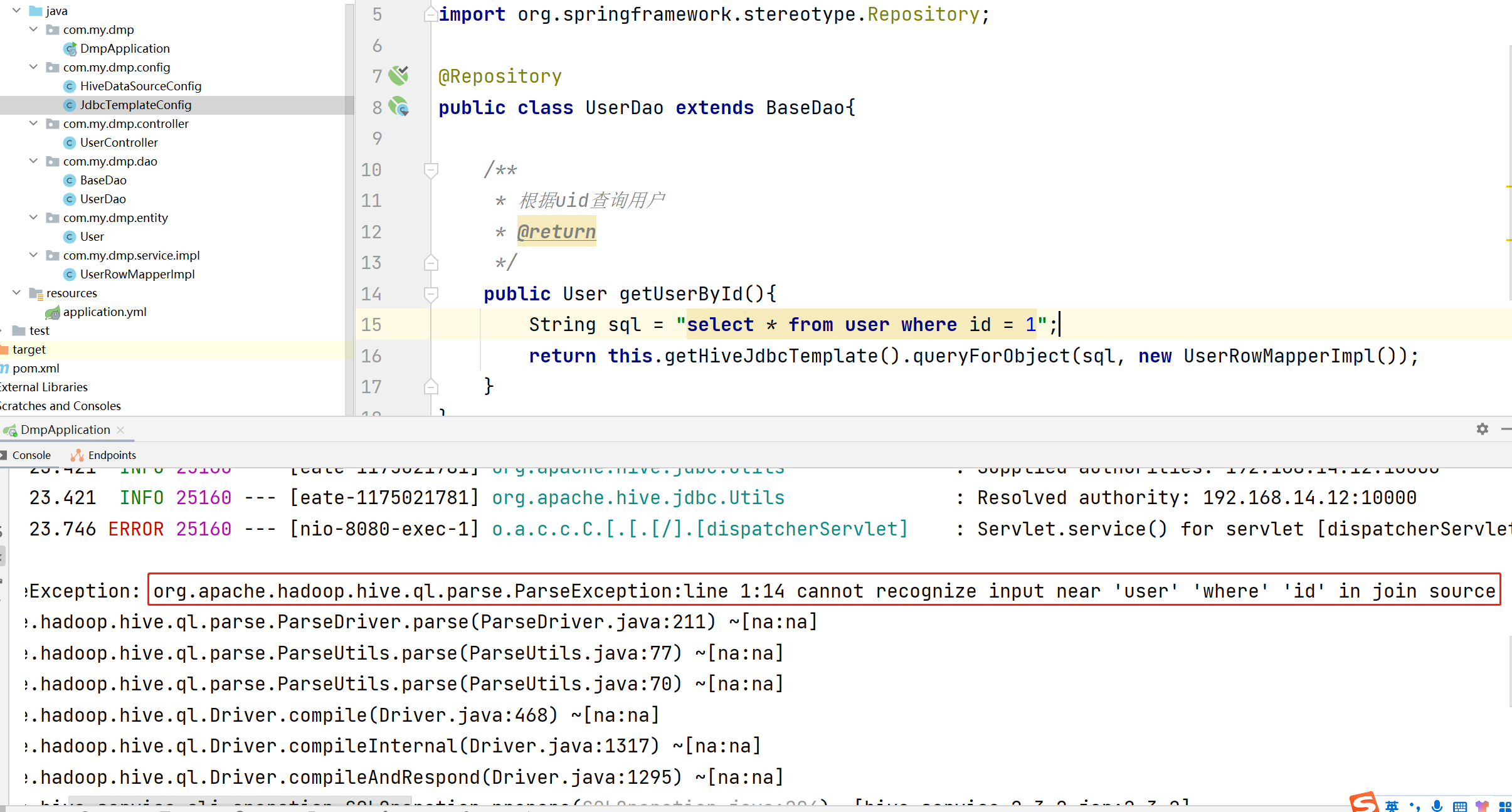This screenshot has height=812, width=1512.
Task: Open run tool window settings gear
Action: pyautogui.click(x=1482, y=429)
